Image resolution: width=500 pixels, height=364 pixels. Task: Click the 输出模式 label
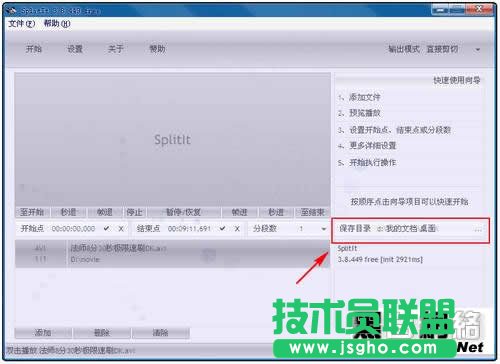404,49
